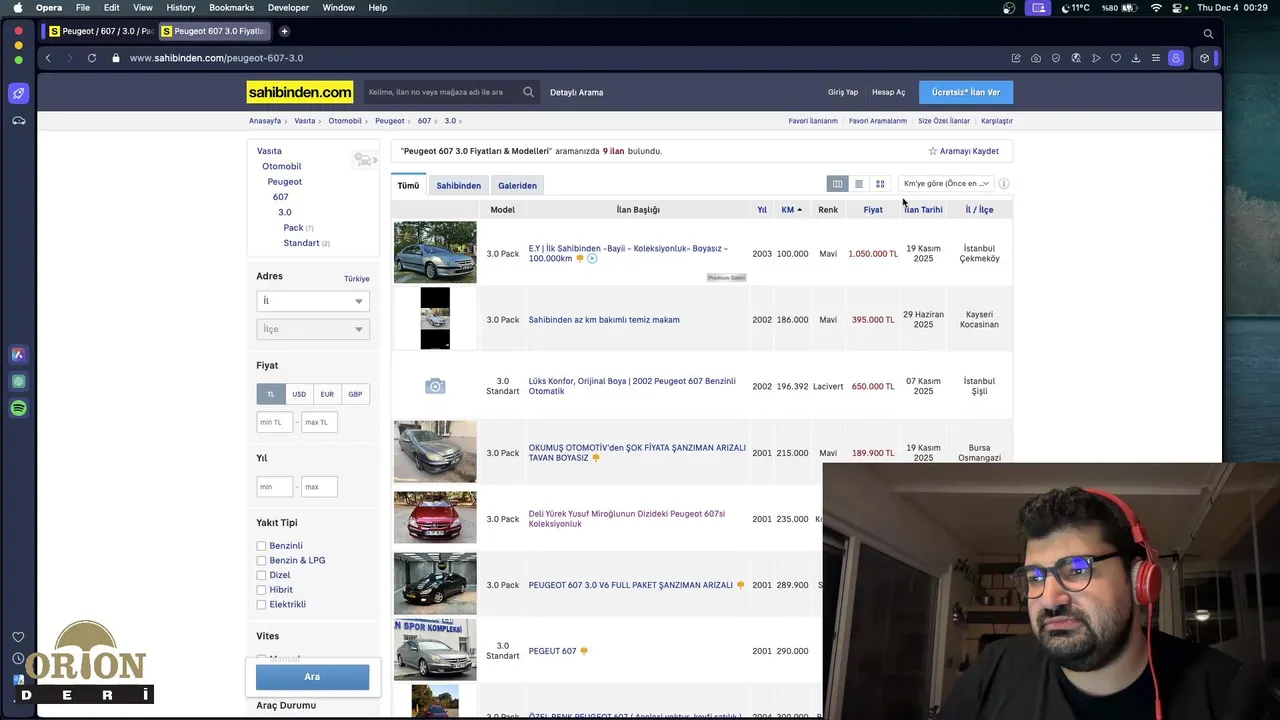Click the Hesap Aç link
1280x720 pixels.
[x=888, y=92]
